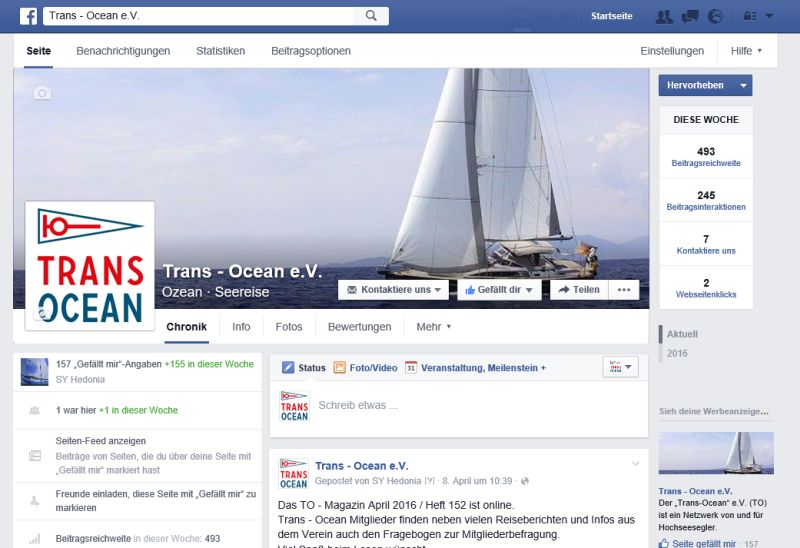Image resolution: width=800 pixels, height=548 pixels.
Task: Expand the account menu arrow in top bar
Action: [769, 16]
